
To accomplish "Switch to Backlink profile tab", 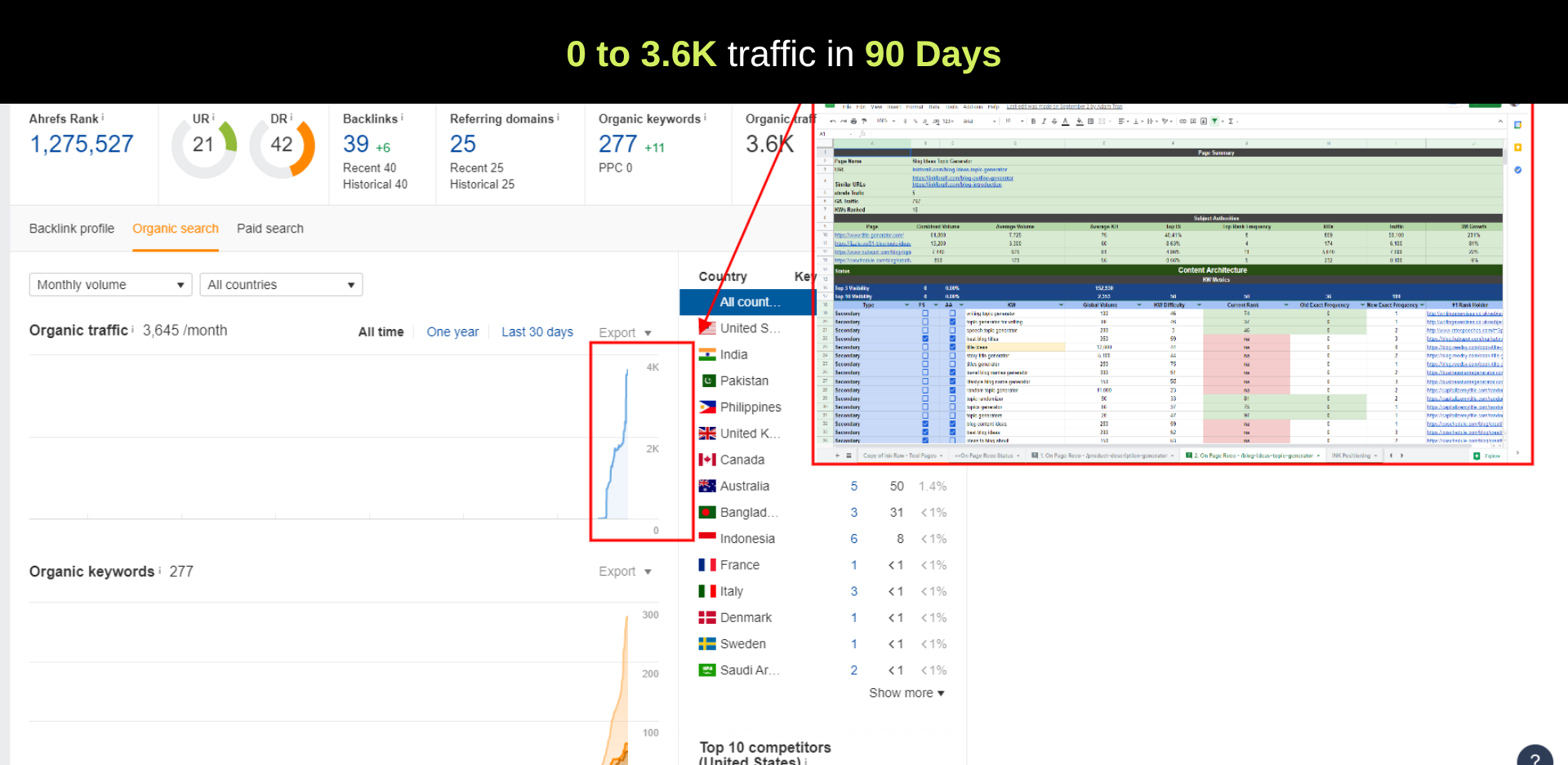I will [72, 229].
